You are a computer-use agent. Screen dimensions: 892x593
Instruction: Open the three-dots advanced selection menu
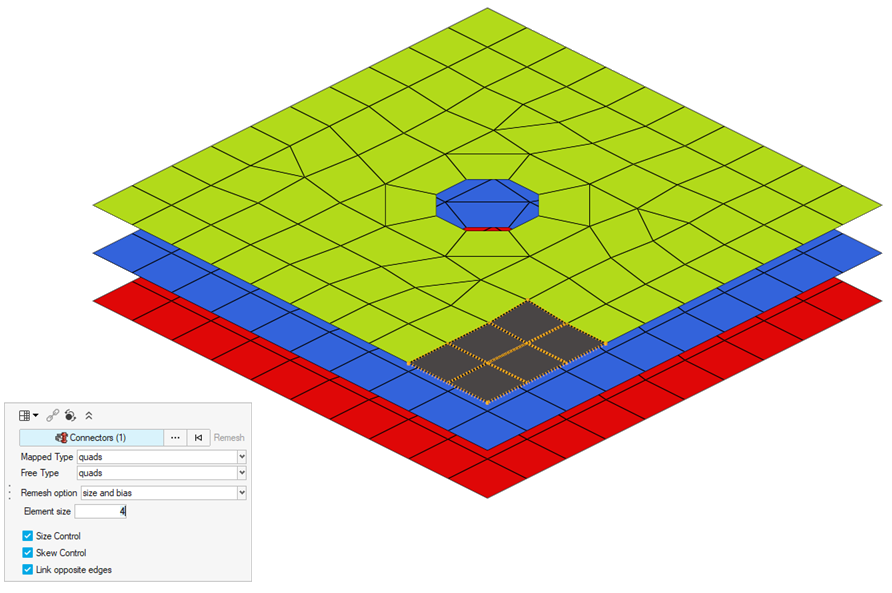(175, 438)
